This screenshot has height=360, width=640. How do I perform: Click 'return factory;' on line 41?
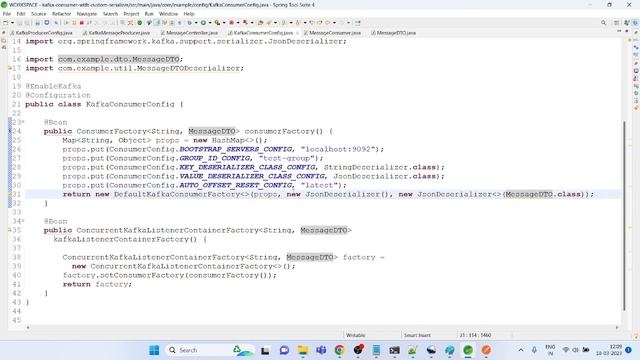point(97,284)
